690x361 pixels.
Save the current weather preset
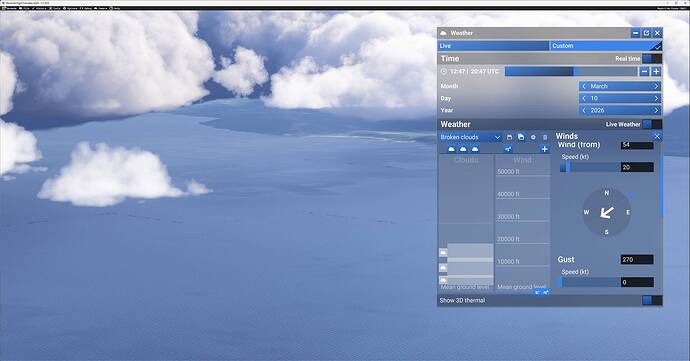pyautogui.click(x=509, y=137)
